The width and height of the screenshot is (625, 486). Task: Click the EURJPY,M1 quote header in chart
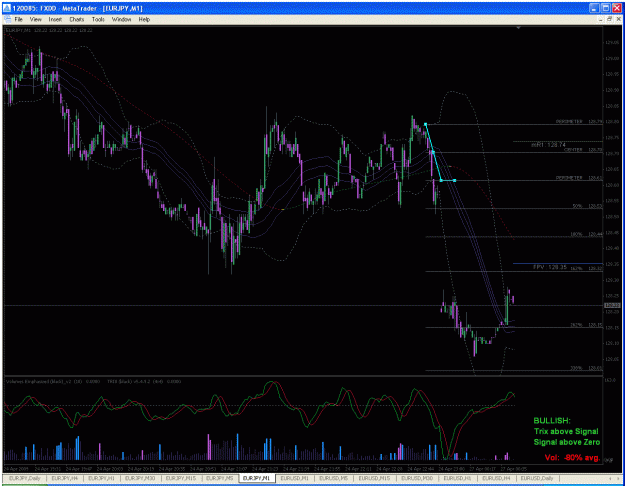point(49,30)
